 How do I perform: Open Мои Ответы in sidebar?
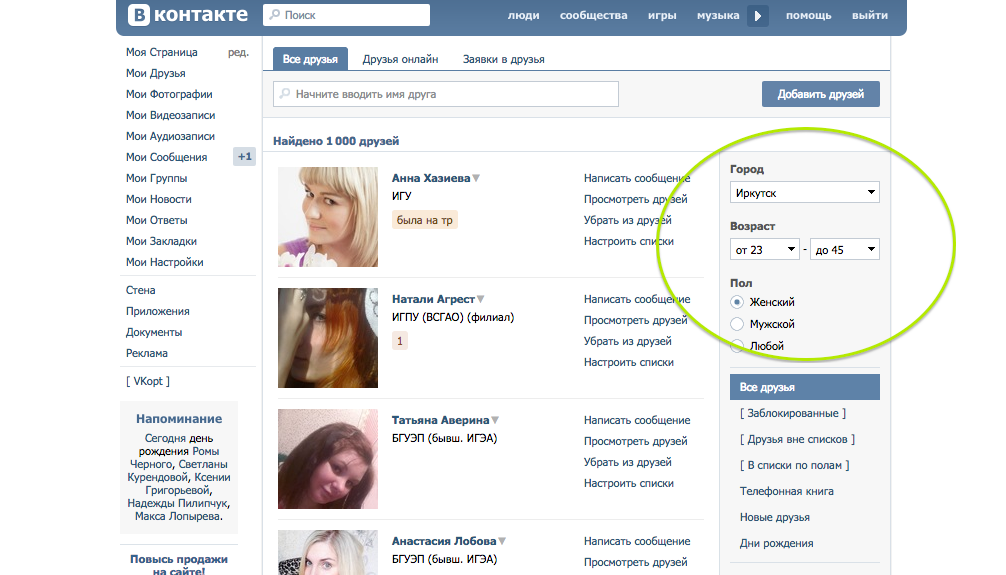[157, 220]
